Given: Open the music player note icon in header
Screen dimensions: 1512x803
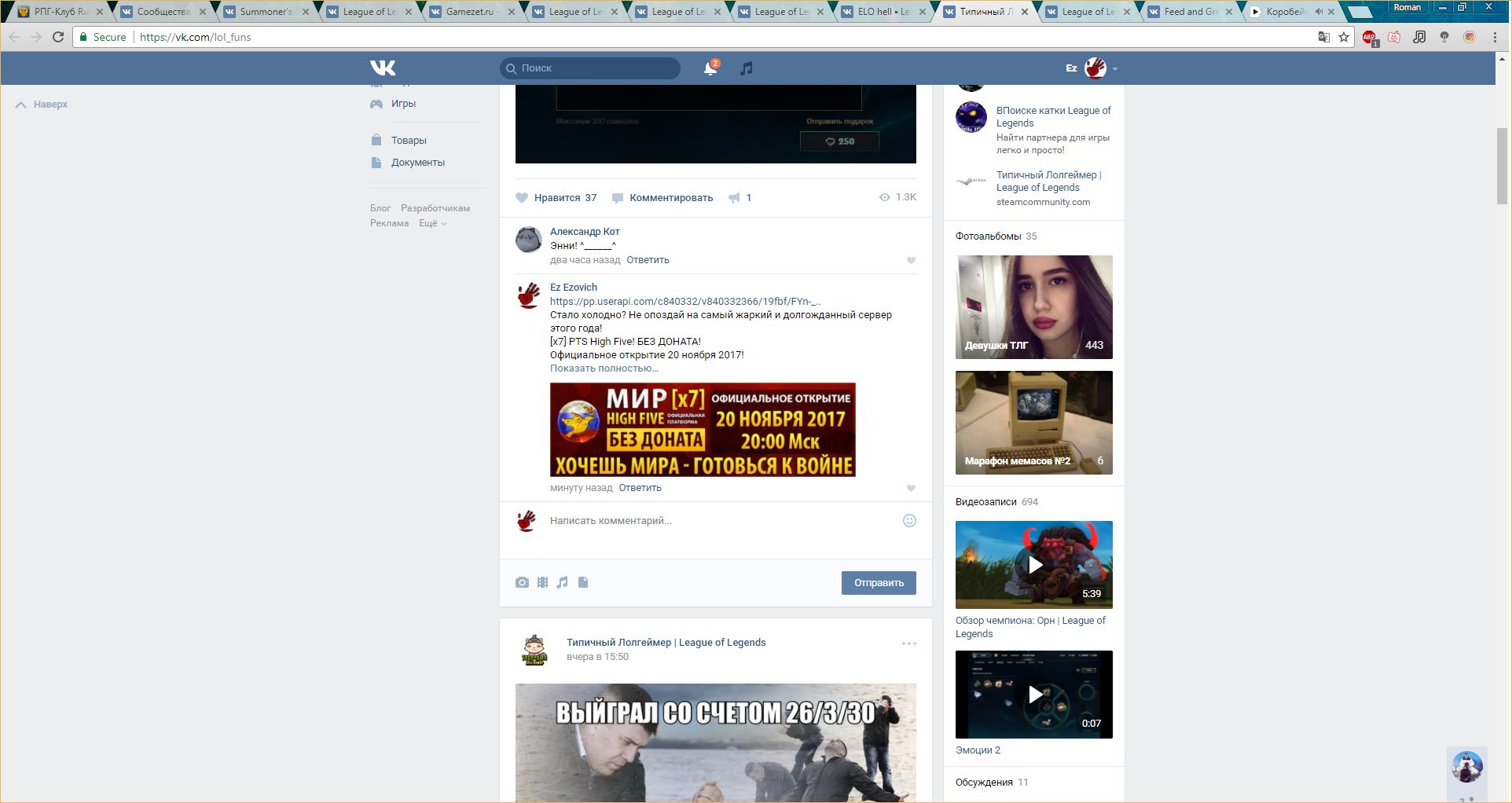Looking at the screenshot, I should 747,68.
